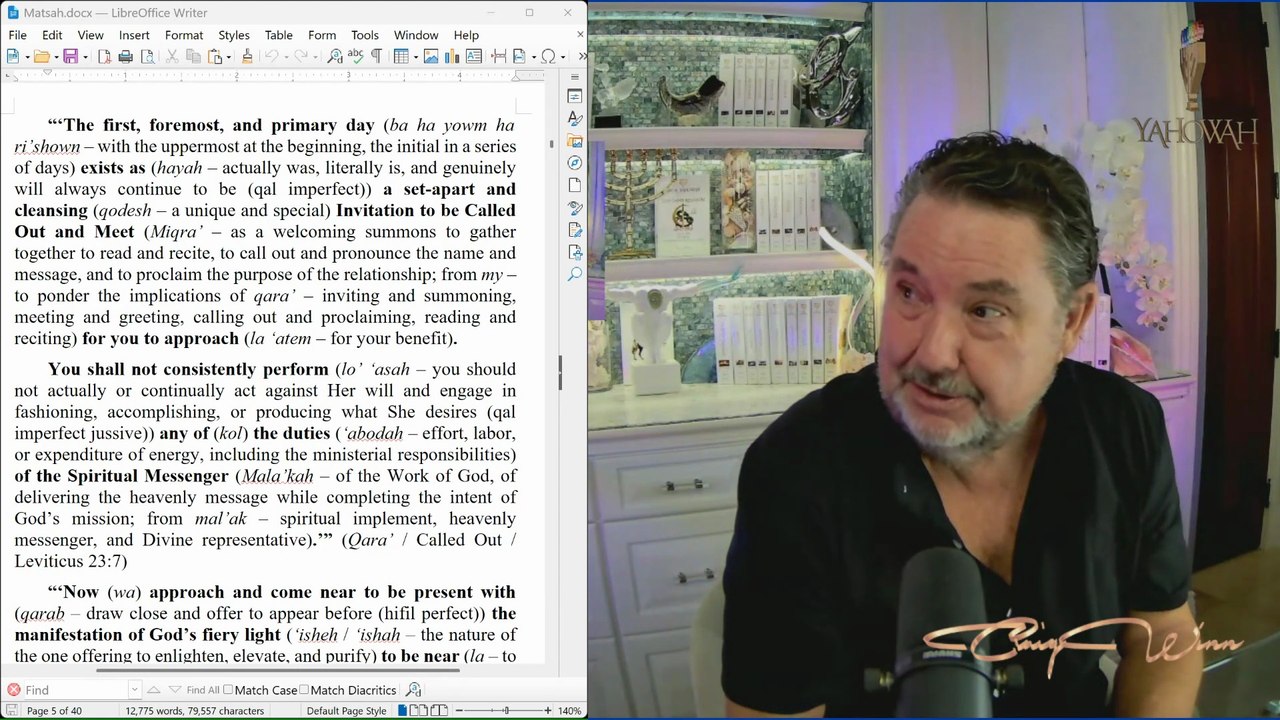Expand the Special Character dropdown arrow
This screenshot has width=1280, height=720.
coord(561,56)
